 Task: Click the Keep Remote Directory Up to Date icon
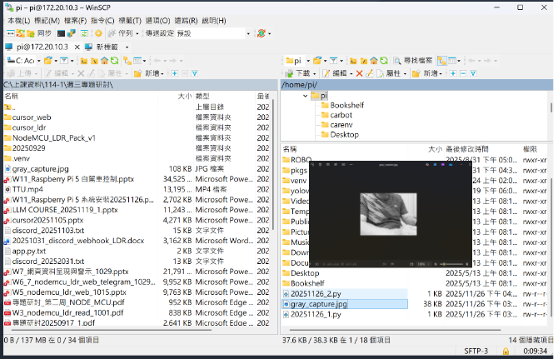84,34
